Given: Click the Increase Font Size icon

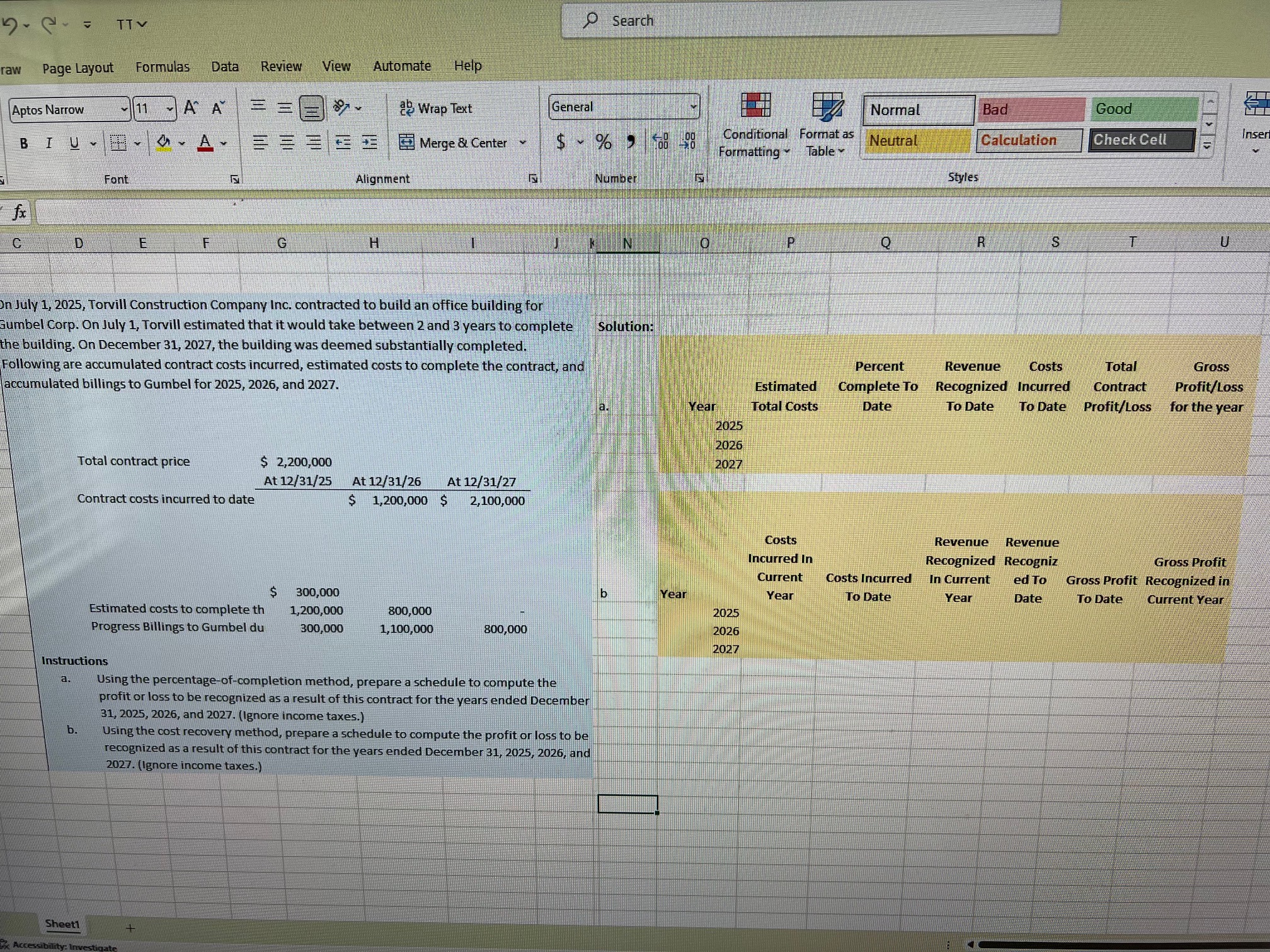Looking at the screenshot, I should [191, 108].
